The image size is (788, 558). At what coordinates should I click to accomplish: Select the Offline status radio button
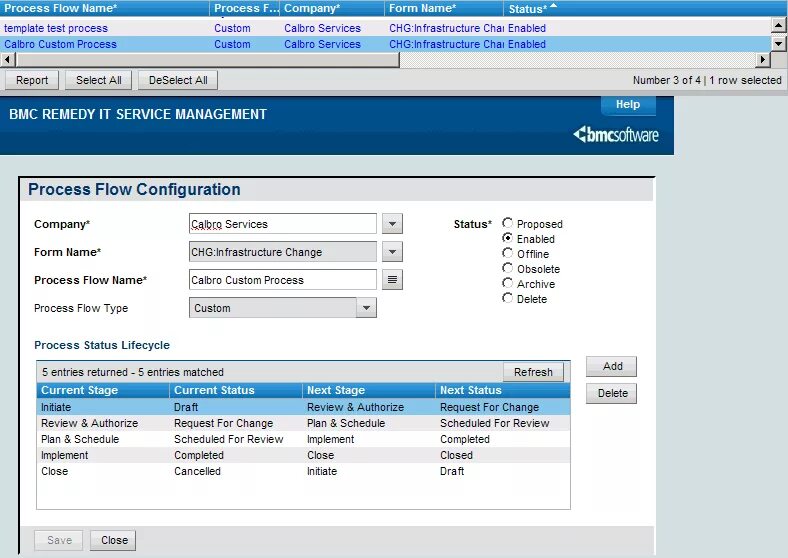pyautogui.click(x=508, y=253)
